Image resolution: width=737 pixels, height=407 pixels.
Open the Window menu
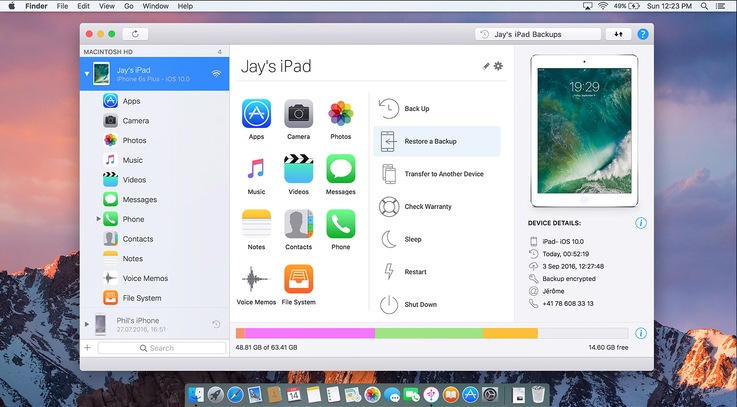(x=156, y=6)
